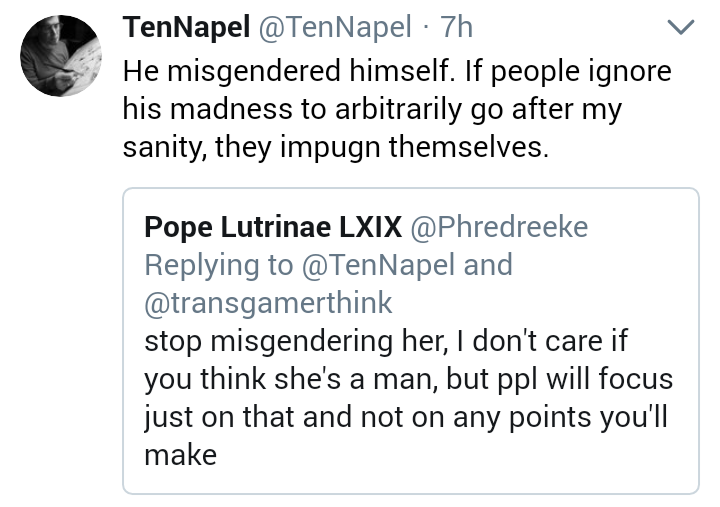Click the word 'and' after @TenNapel mention

point(488,265)
